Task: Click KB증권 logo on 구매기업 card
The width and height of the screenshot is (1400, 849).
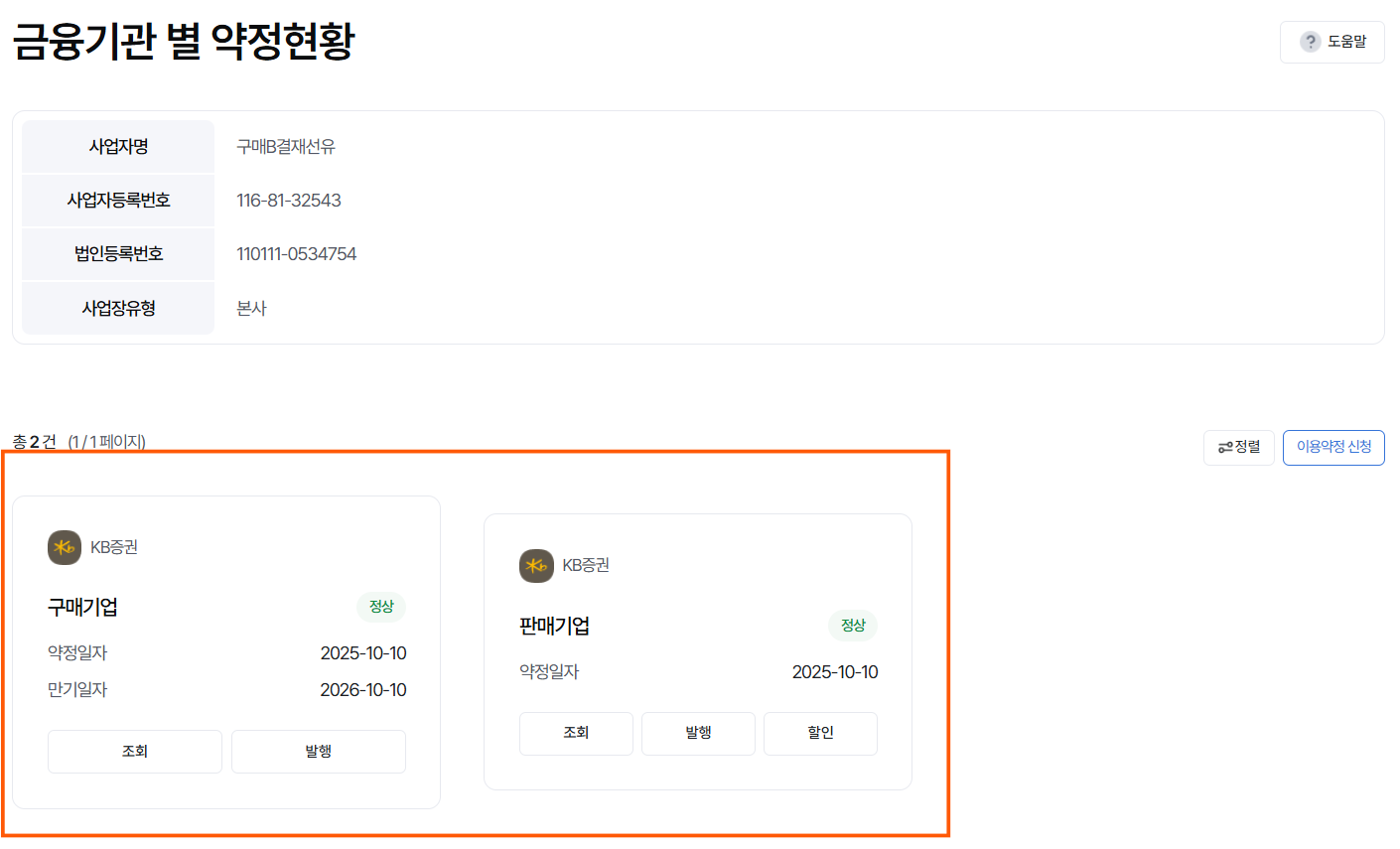Action: 65,547
